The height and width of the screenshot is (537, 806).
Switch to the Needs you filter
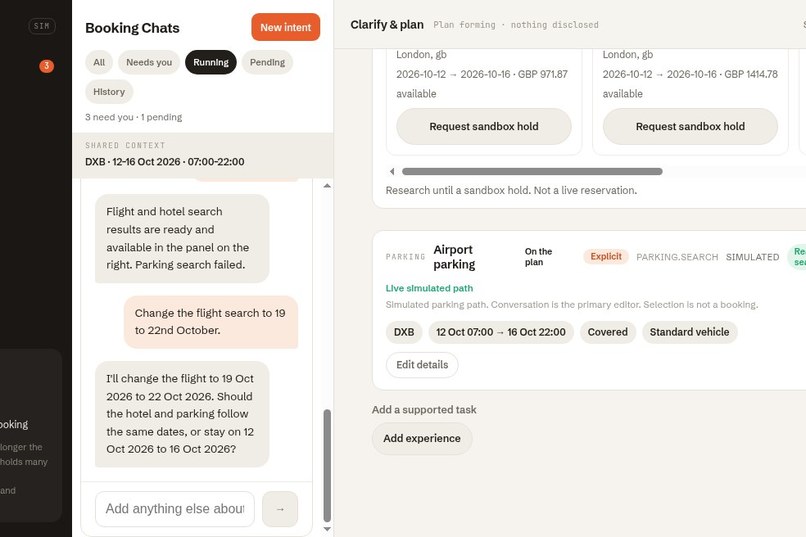149,62
